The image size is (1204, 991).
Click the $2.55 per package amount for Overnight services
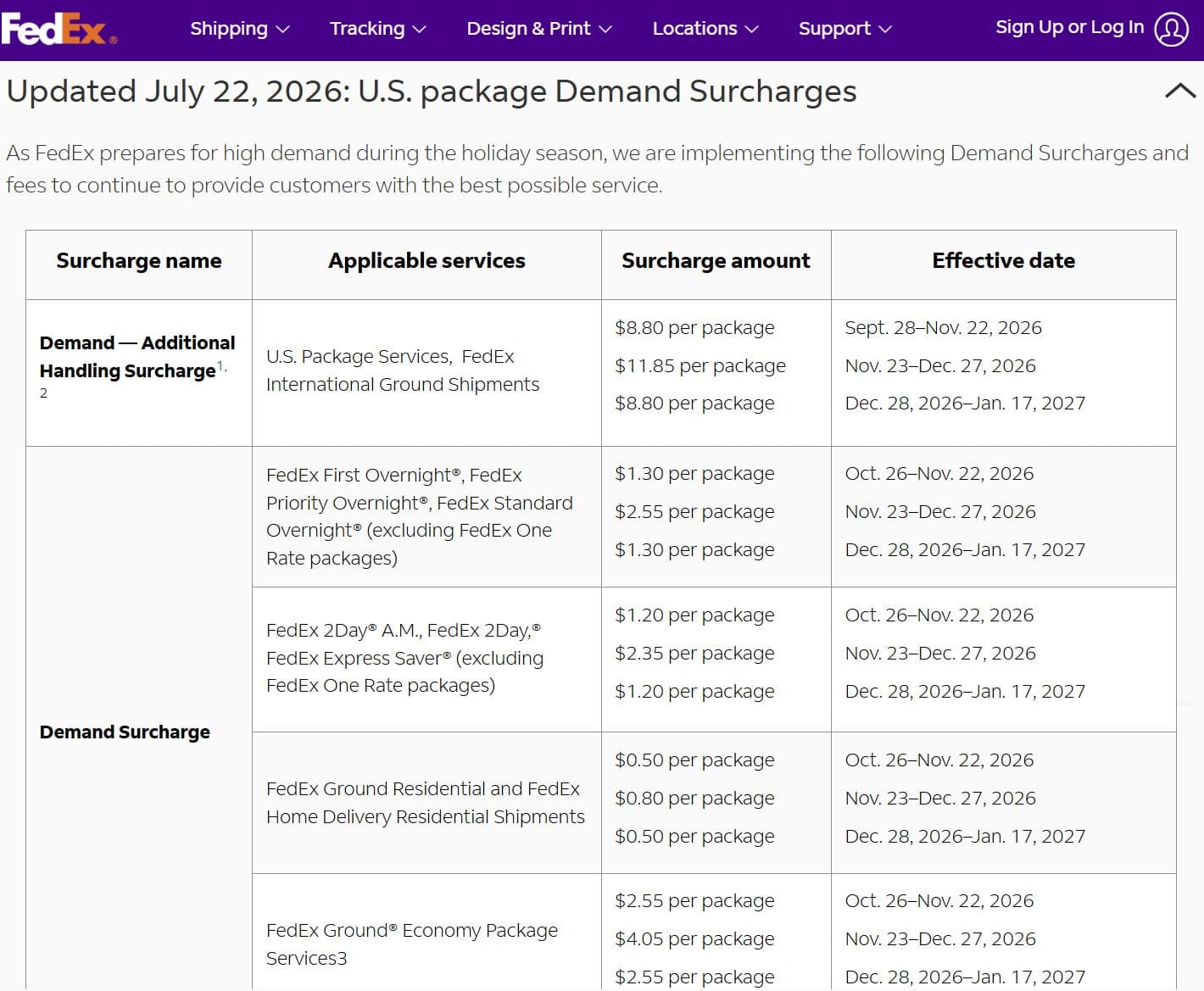pos(694,512)
